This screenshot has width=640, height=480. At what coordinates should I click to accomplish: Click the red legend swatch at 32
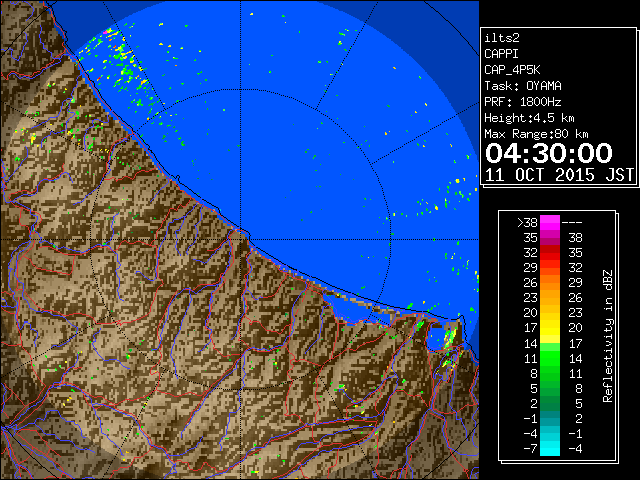click(550, 253)
